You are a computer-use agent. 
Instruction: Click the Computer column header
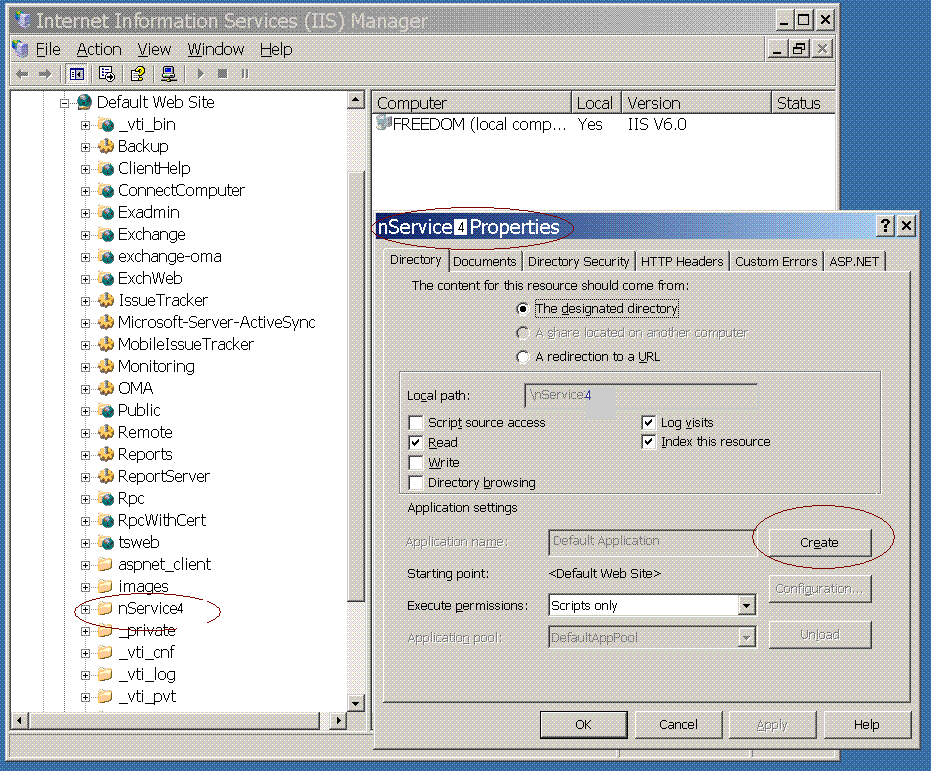click(471, 103)
